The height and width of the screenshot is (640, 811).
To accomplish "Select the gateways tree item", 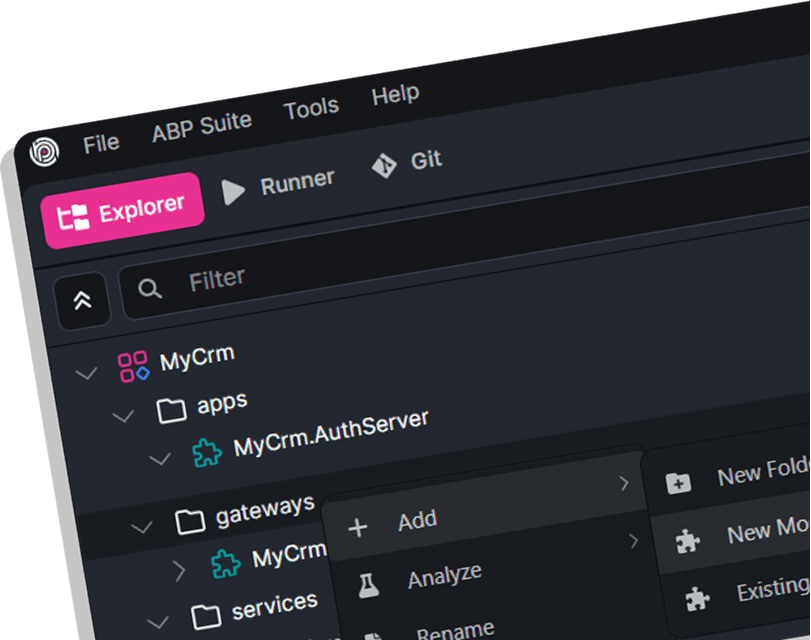I will coord(265,511).
